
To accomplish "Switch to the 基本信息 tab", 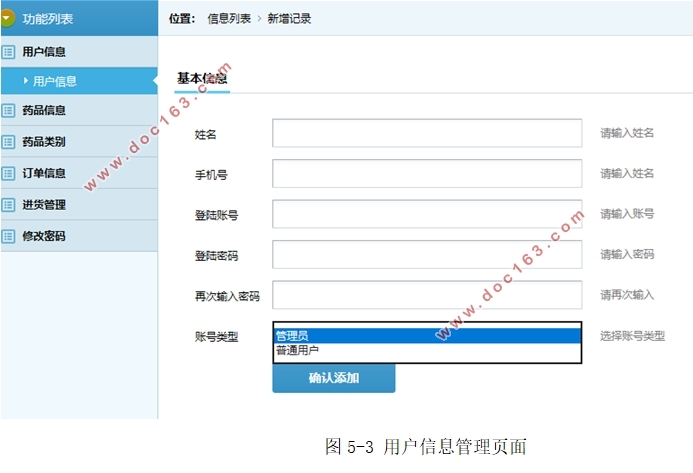I will point(202,79).
